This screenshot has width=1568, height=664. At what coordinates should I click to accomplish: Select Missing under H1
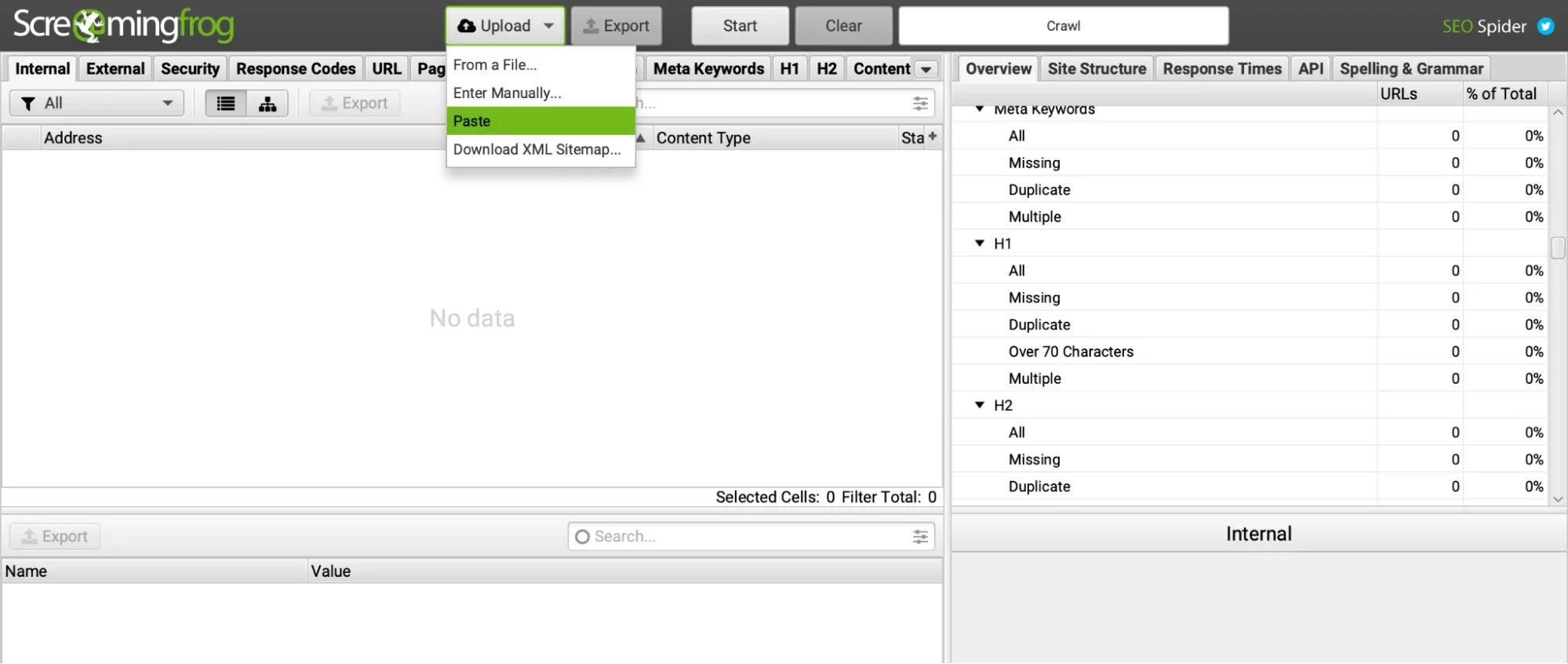pyautogui.click(x=1034, y=297)
